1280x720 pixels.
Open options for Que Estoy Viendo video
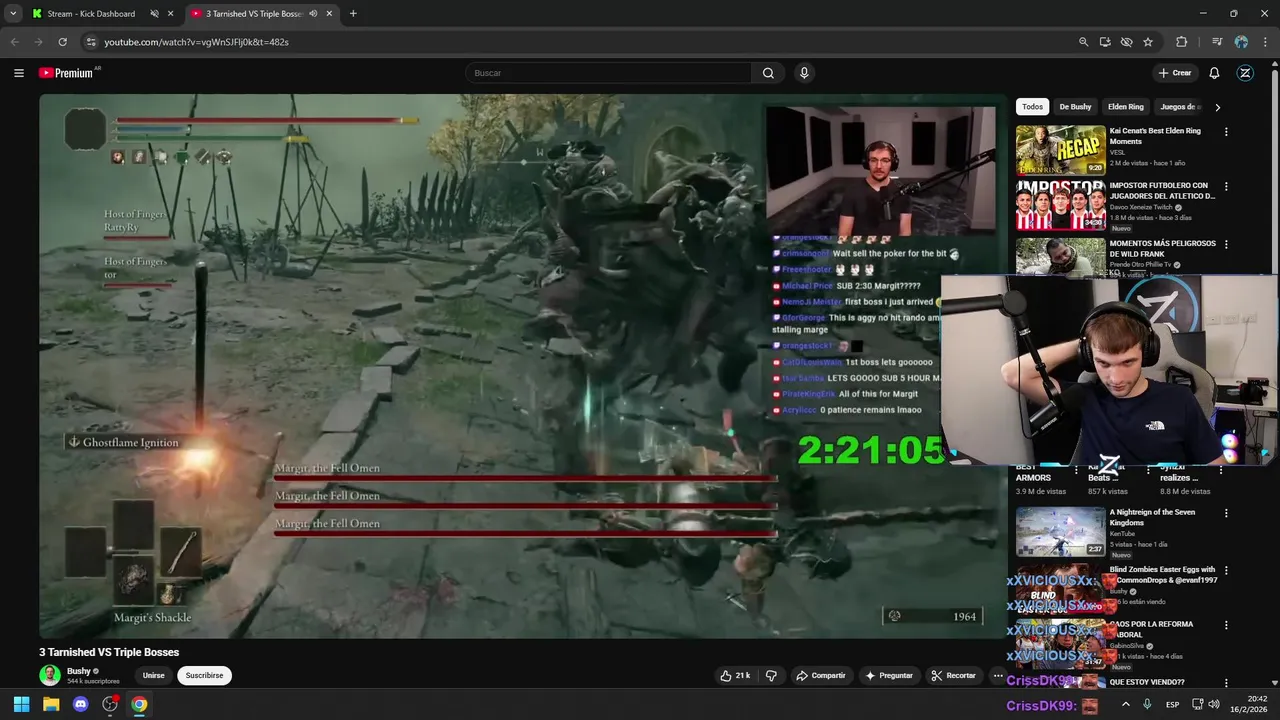point(1226,683)
